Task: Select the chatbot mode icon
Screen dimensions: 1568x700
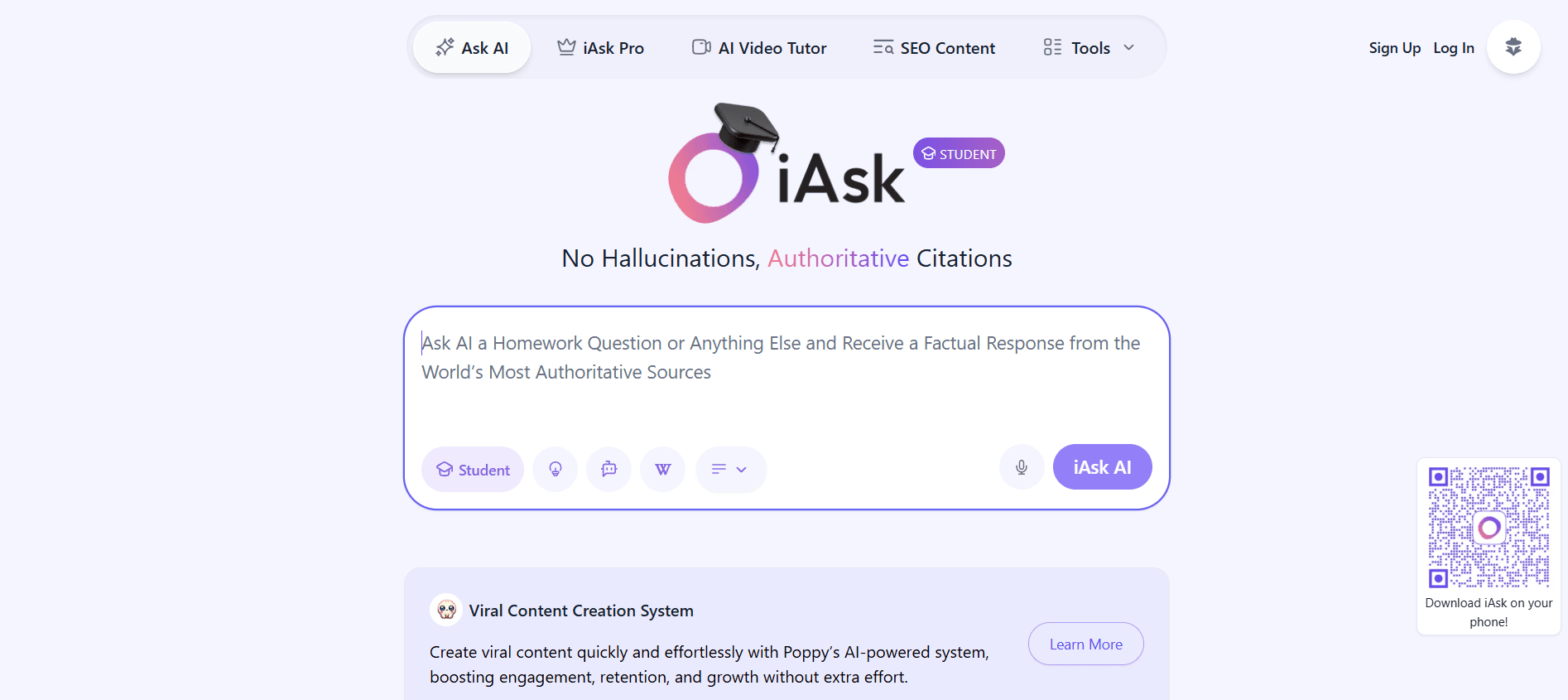Action: coord(609,470)
